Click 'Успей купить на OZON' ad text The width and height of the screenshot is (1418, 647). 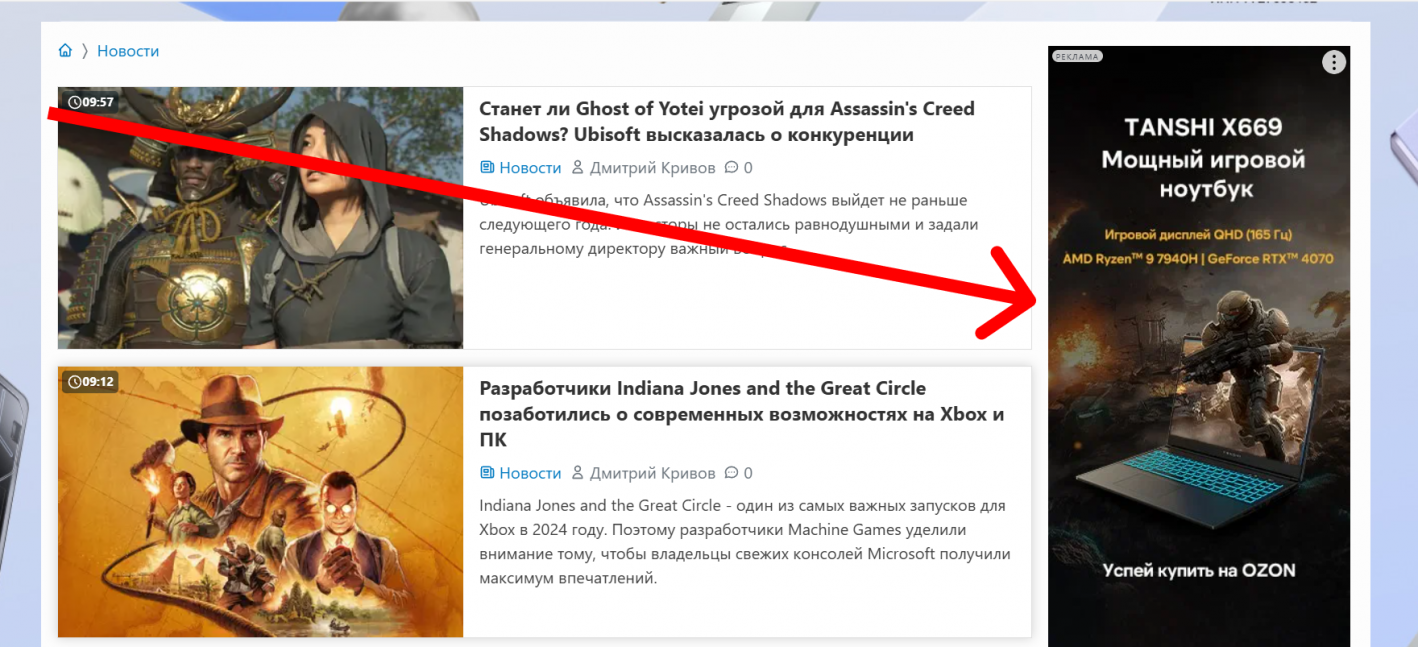(x=1199, y=571)
